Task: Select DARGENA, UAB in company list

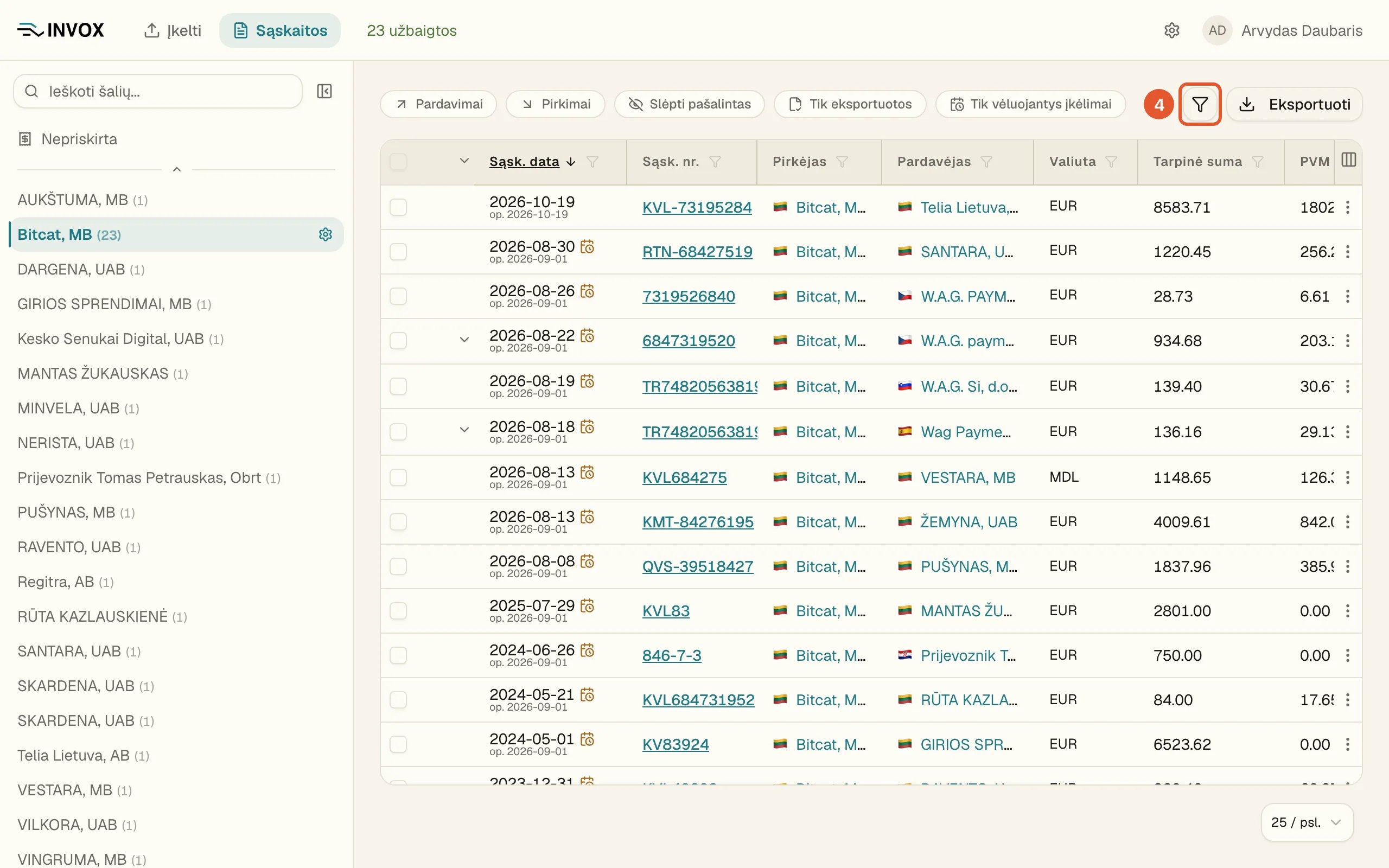Action: point(81,269)
